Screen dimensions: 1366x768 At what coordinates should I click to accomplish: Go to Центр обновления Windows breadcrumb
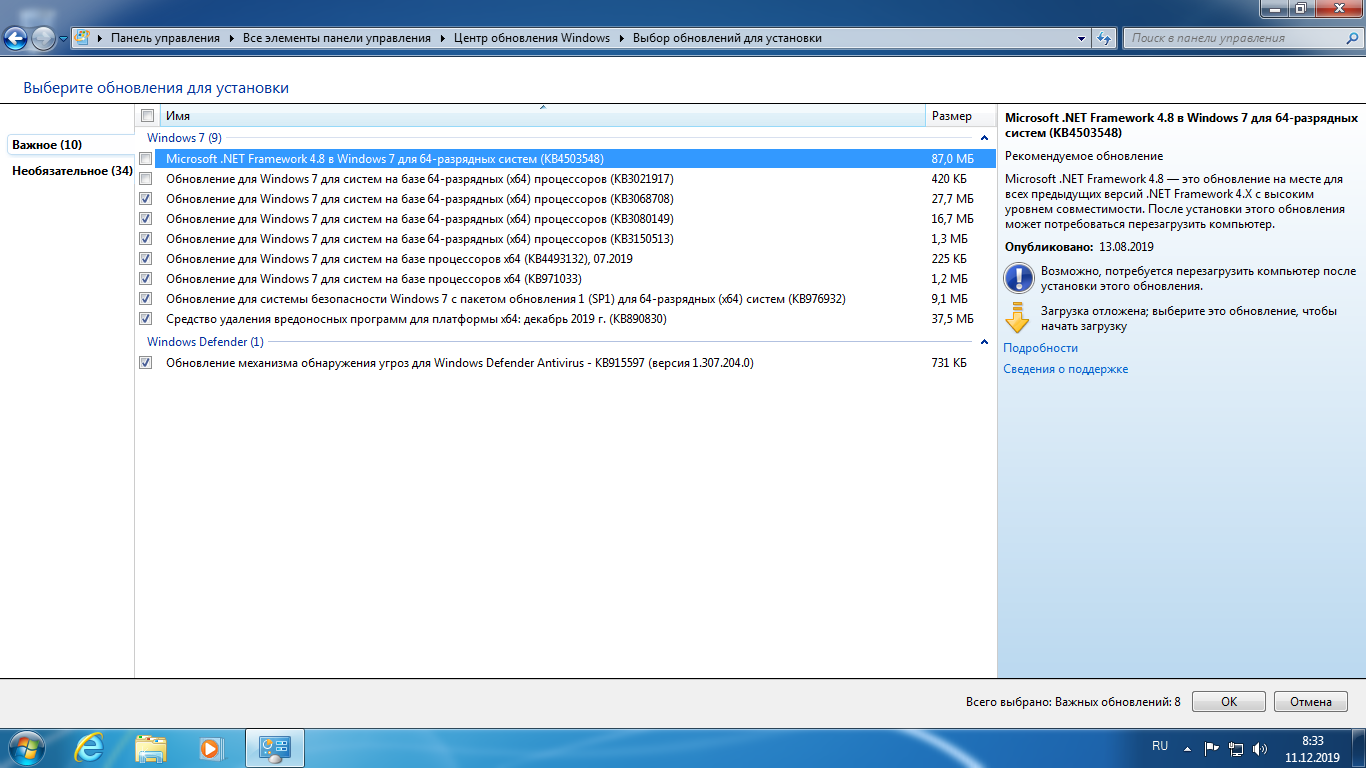pos(532,38)
